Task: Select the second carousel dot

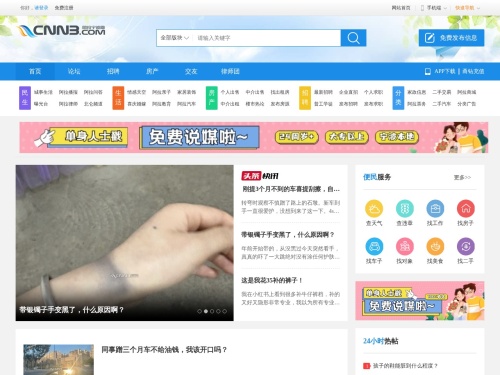Action: (x=206, y=311)
